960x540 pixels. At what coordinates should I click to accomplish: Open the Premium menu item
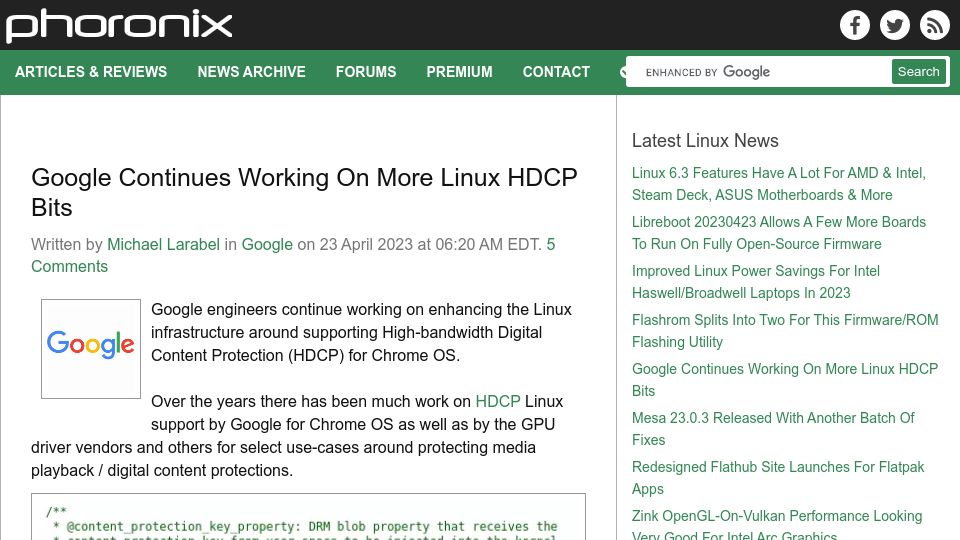pyautogui.click(x=459, y=72)
